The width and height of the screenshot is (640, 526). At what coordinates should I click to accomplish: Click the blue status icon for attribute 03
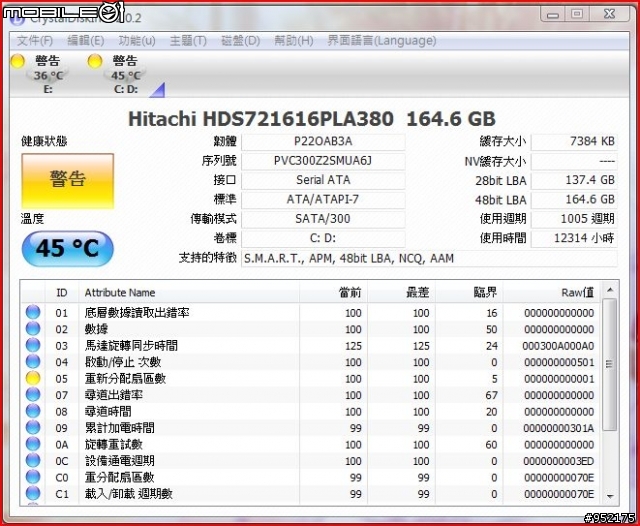coord(33,345)
